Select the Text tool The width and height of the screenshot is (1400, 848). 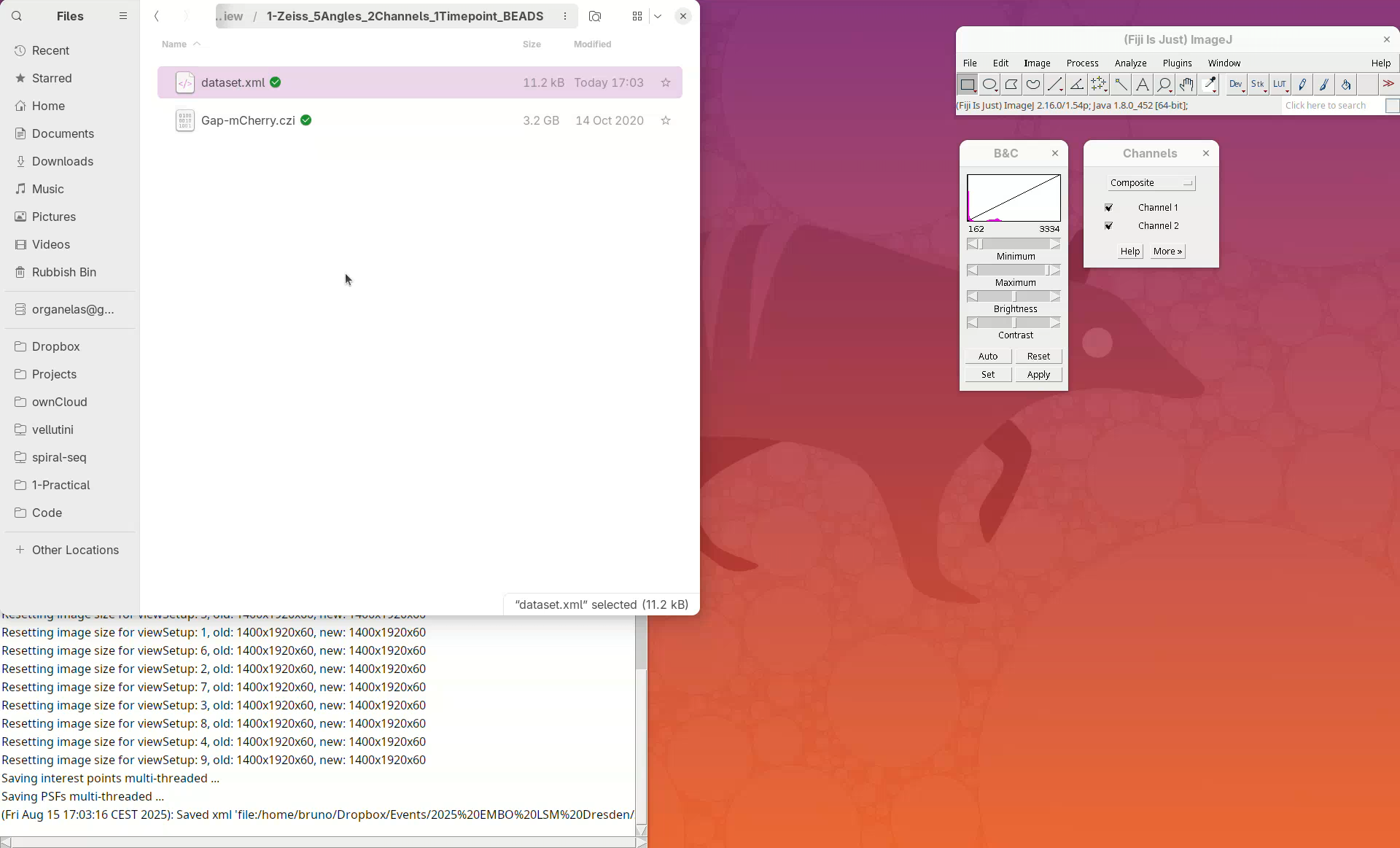1143,85
